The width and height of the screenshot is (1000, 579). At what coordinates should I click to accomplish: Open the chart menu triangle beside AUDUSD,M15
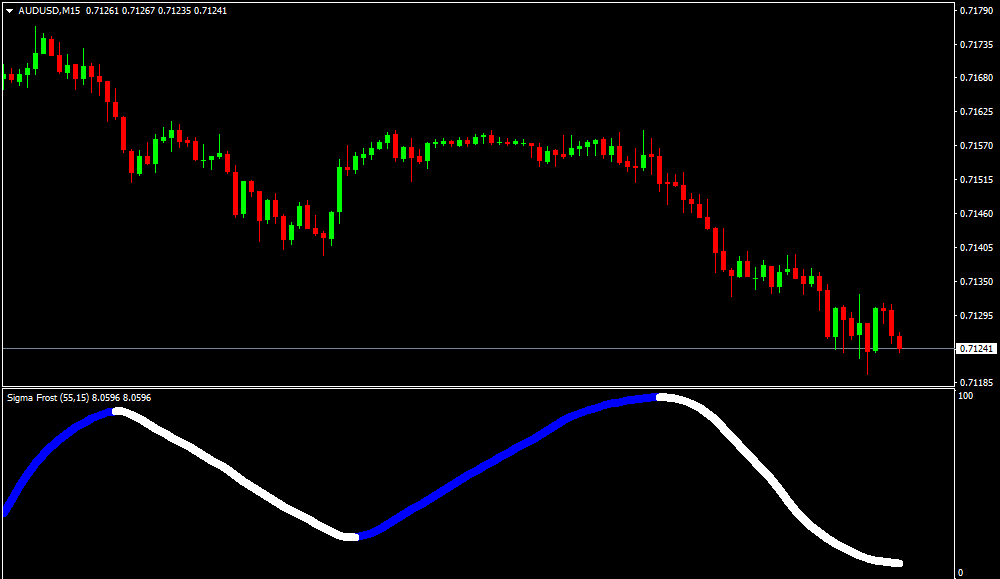[x=10, y=11]
